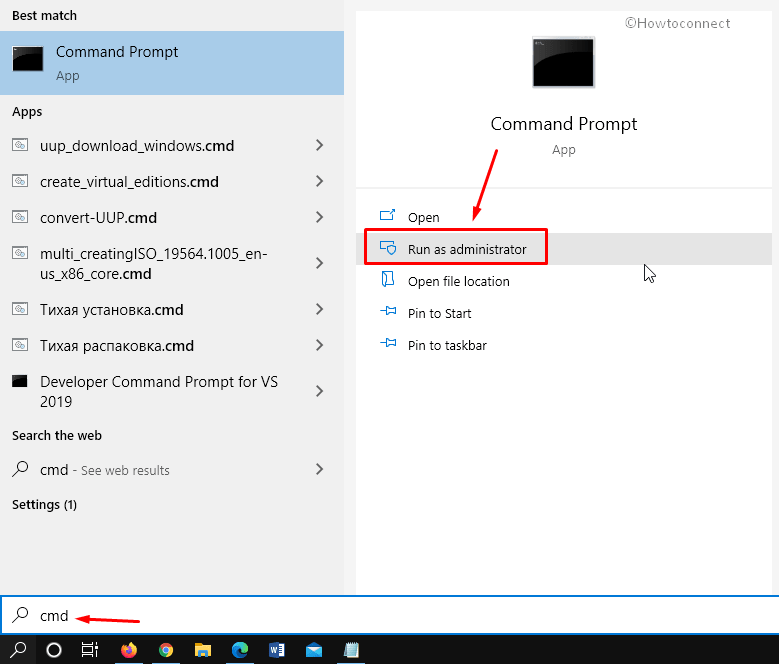Expand options for convert-UUP.cmd
The width and height of the screenshot is (779, 664).
pos(319,217)
